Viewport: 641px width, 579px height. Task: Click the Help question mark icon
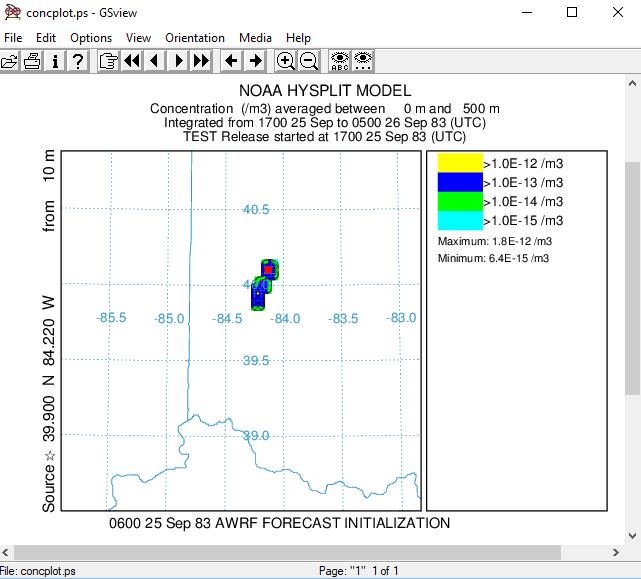(x=78, y=61)
